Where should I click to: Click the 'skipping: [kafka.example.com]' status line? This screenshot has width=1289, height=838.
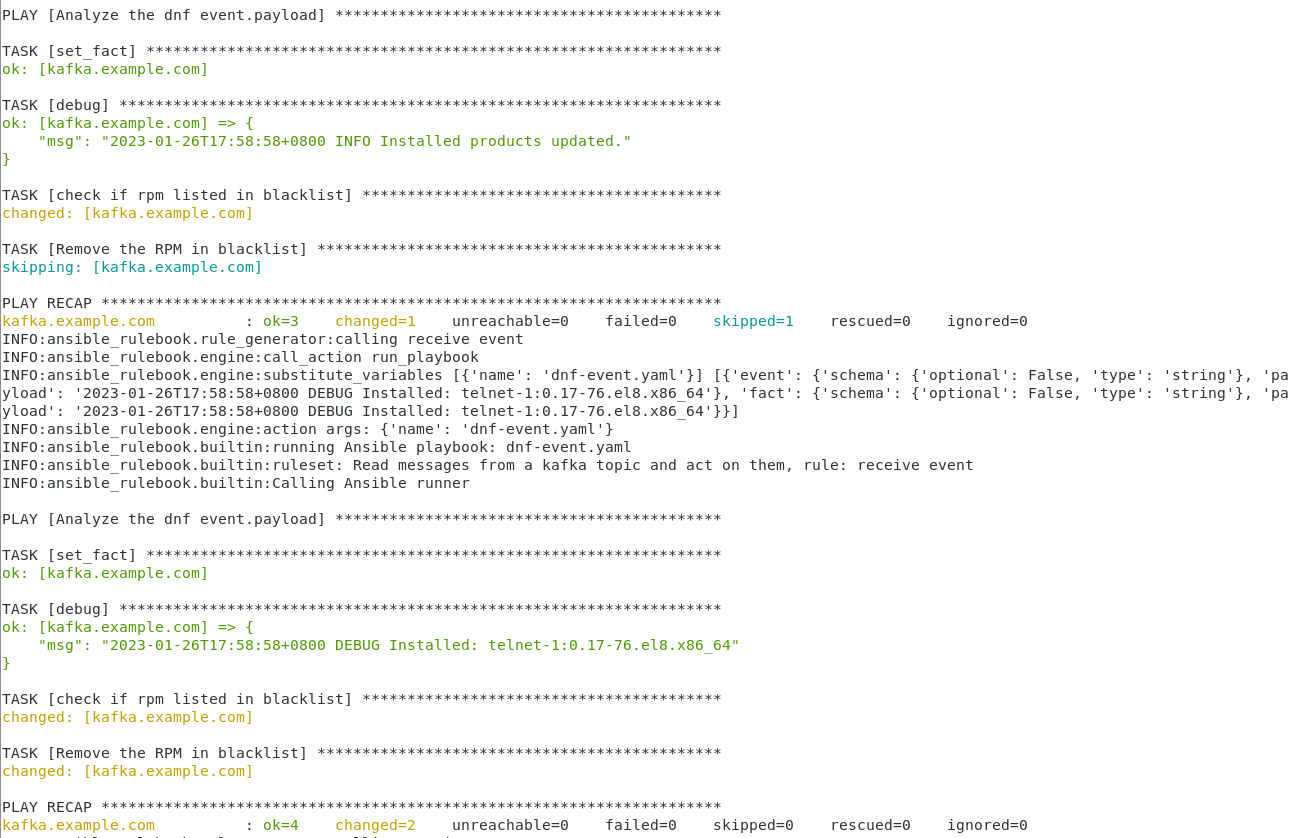click(132, 267)
